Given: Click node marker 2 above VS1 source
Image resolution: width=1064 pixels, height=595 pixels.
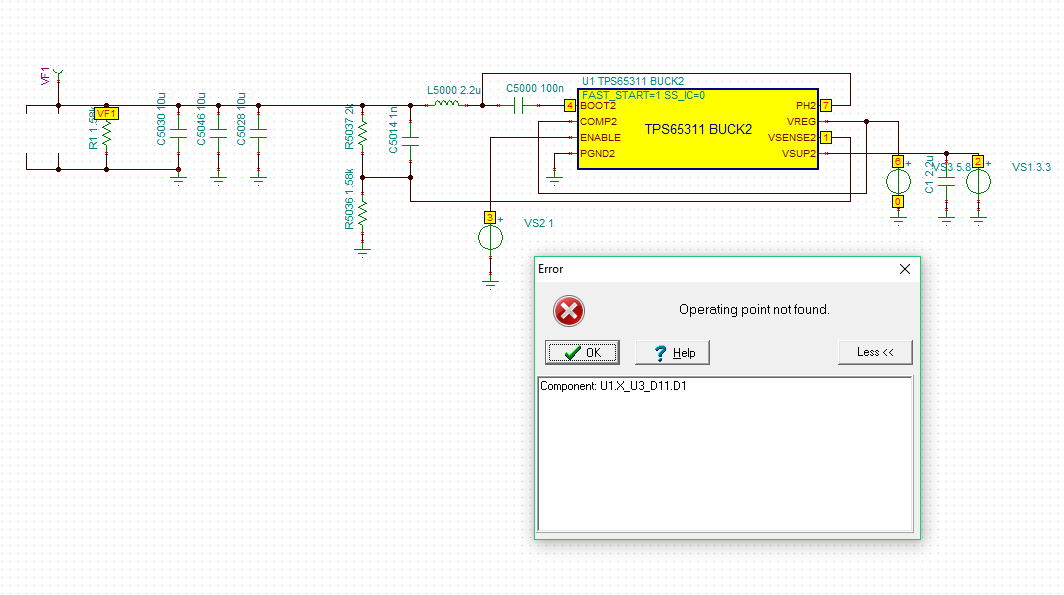Looking at the screenshot, I should [x=978, y=161].
